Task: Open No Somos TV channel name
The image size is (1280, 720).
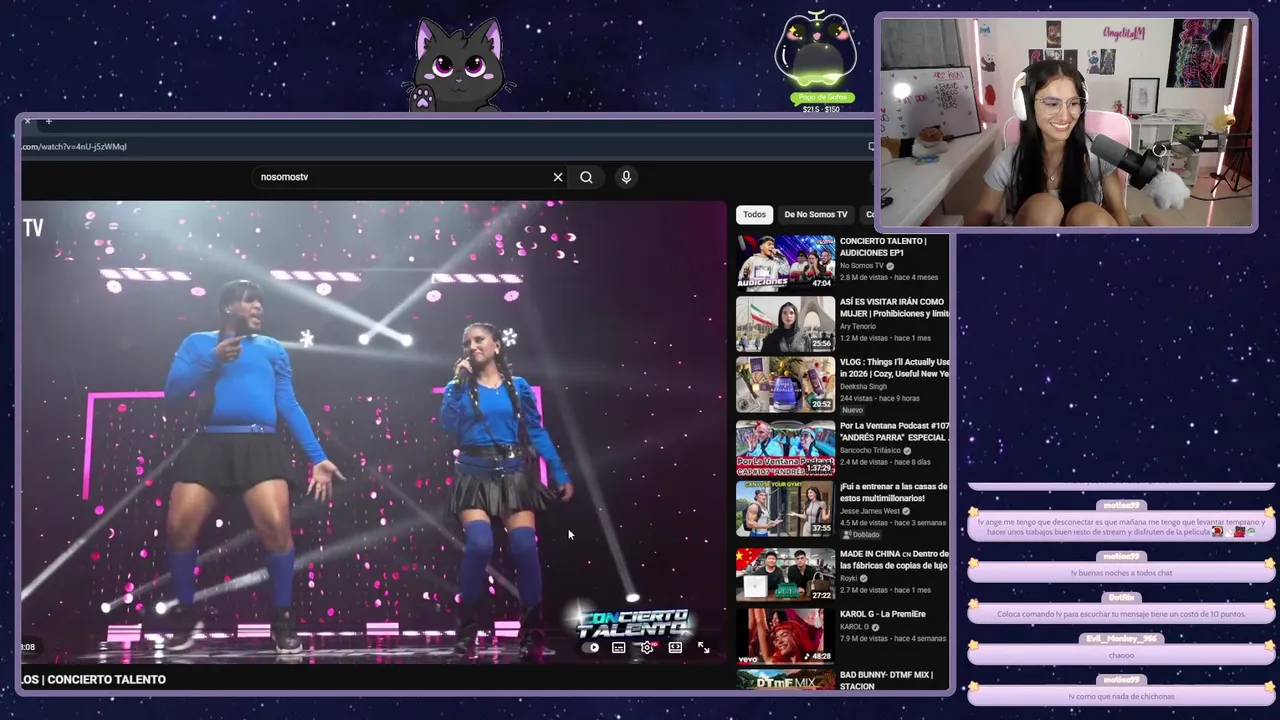Action: (x=862, y=266)
